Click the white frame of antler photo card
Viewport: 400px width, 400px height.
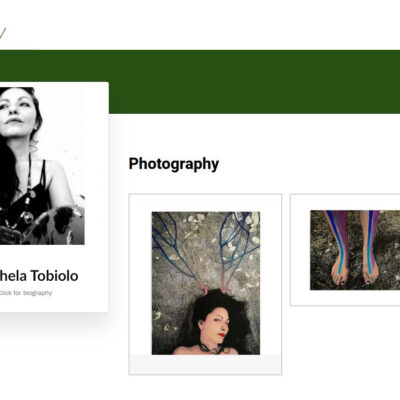[205, 203]
